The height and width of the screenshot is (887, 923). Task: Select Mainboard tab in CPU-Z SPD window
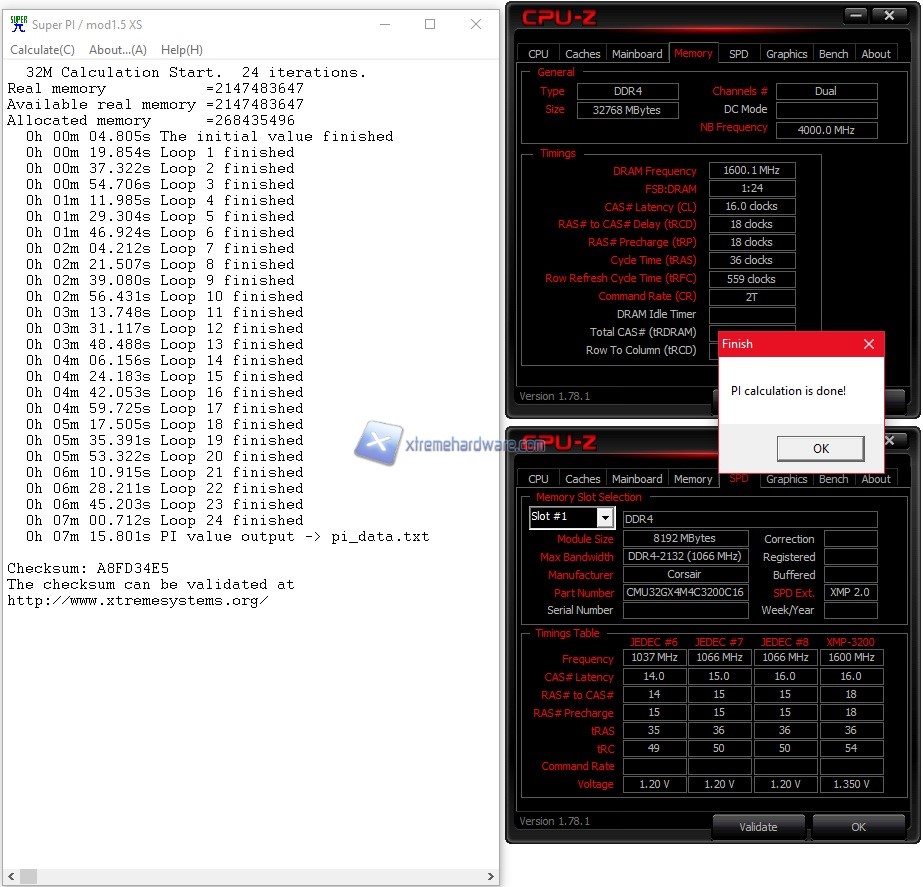point(637,479)
